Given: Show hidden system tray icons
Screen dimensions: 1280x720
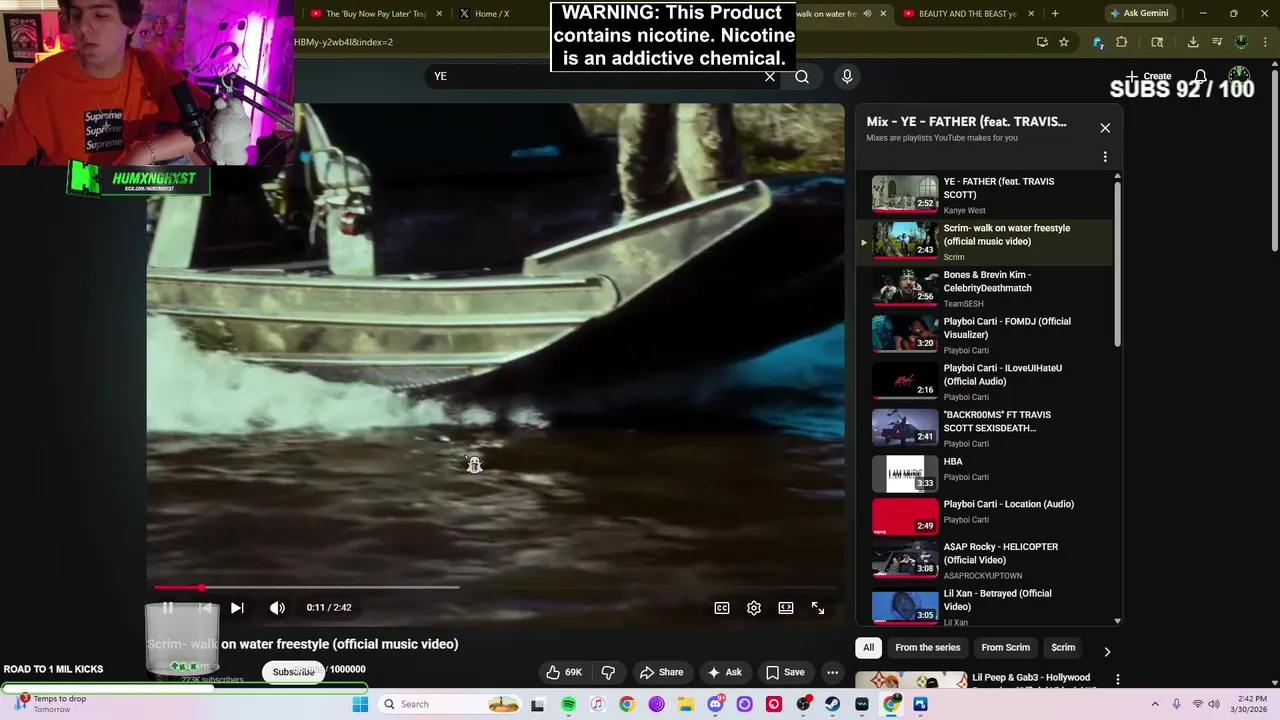Looking at the screenshot, I should 1155,704.
